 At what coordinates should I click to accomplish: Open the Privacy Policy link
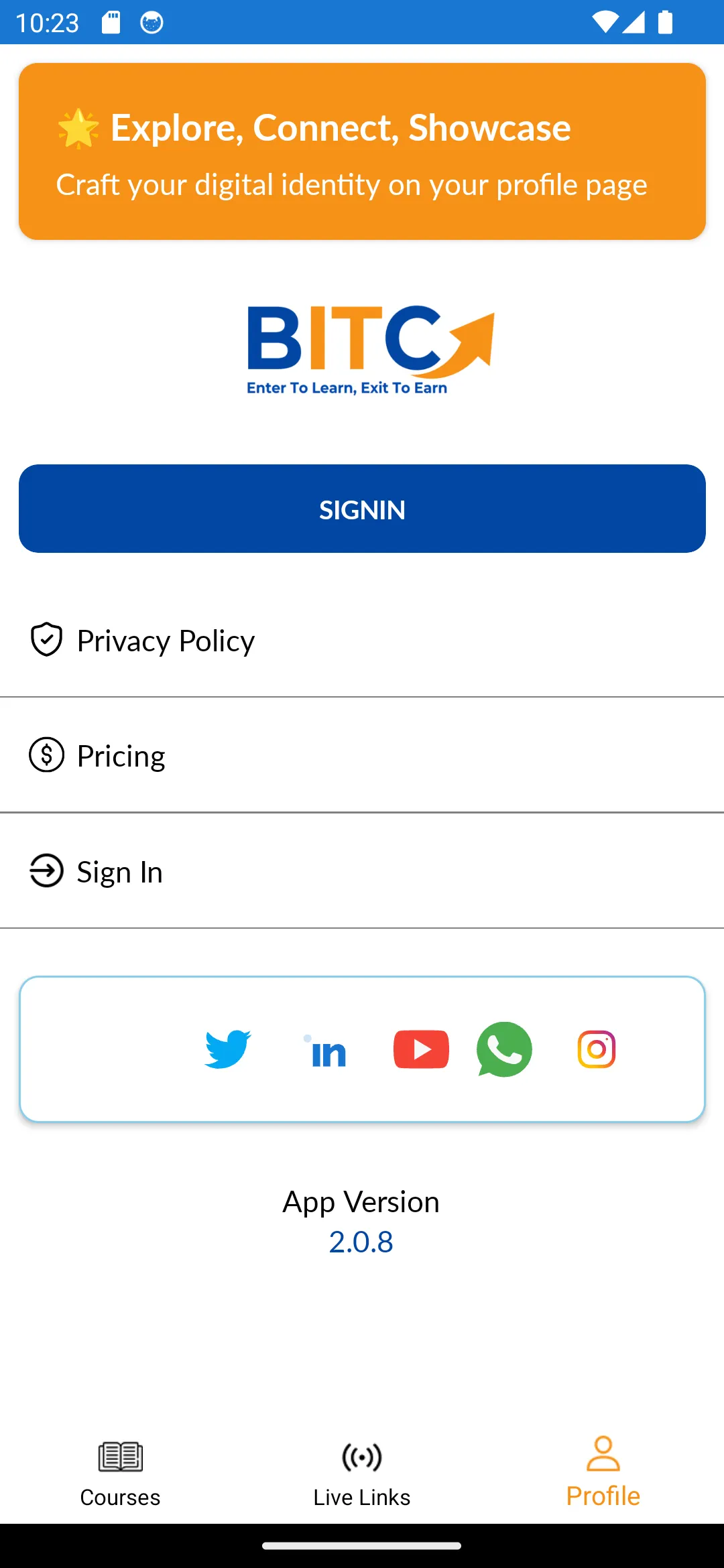pyautogui.click(x=362, y=640)
